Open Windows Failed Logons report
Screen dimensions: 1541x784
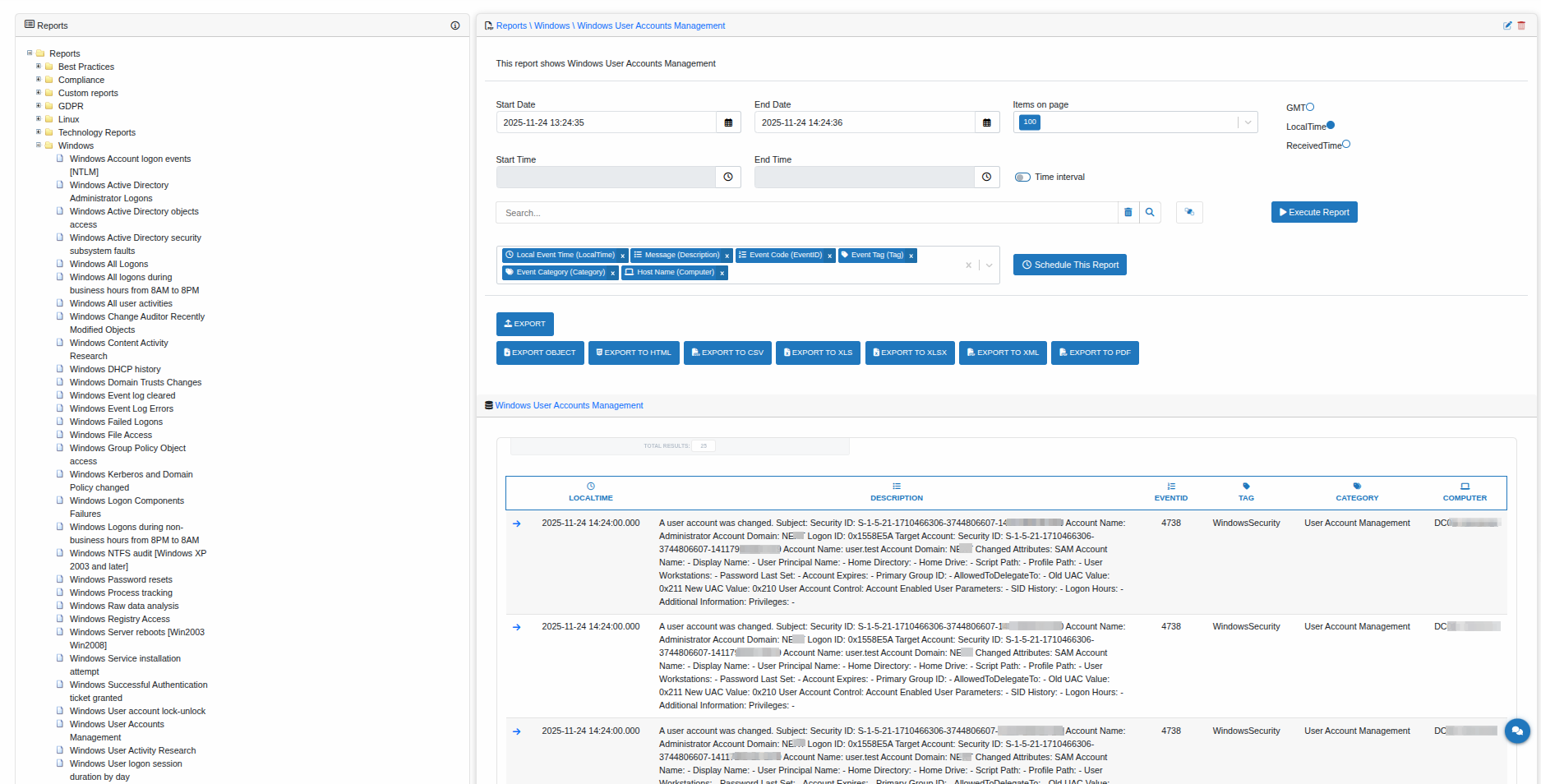115,422
